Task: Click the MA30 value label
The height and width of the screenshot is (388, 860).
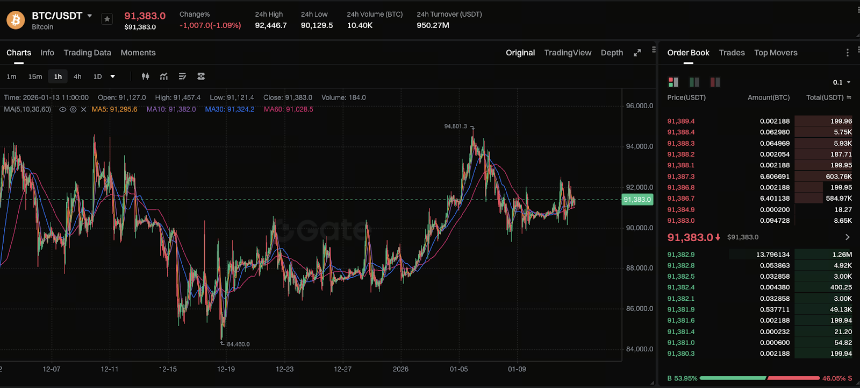Action: click(x=229, y=109)
